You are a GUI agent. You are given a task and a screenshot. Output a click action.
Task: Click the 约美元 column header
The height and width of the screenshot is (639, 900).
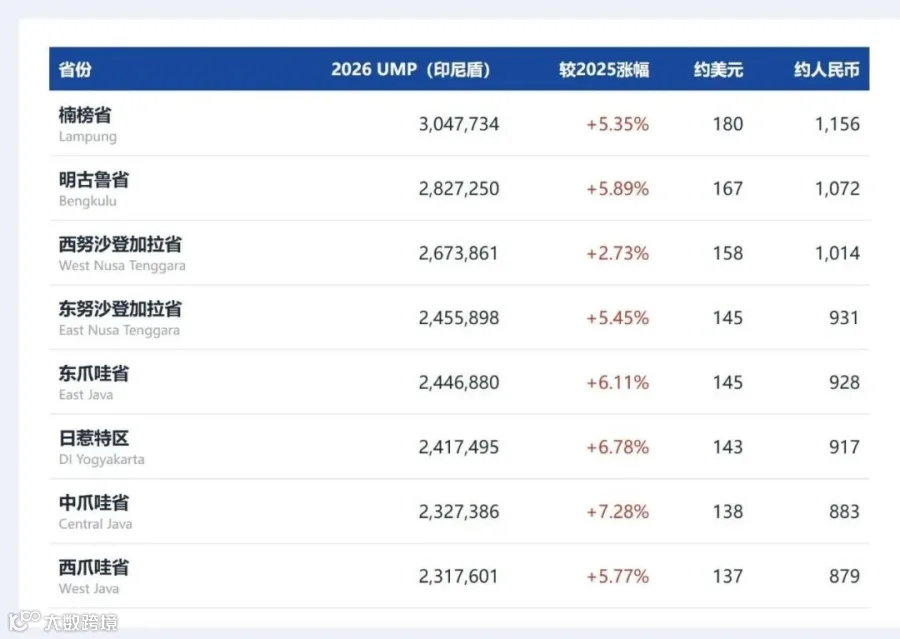coord(718,69)
